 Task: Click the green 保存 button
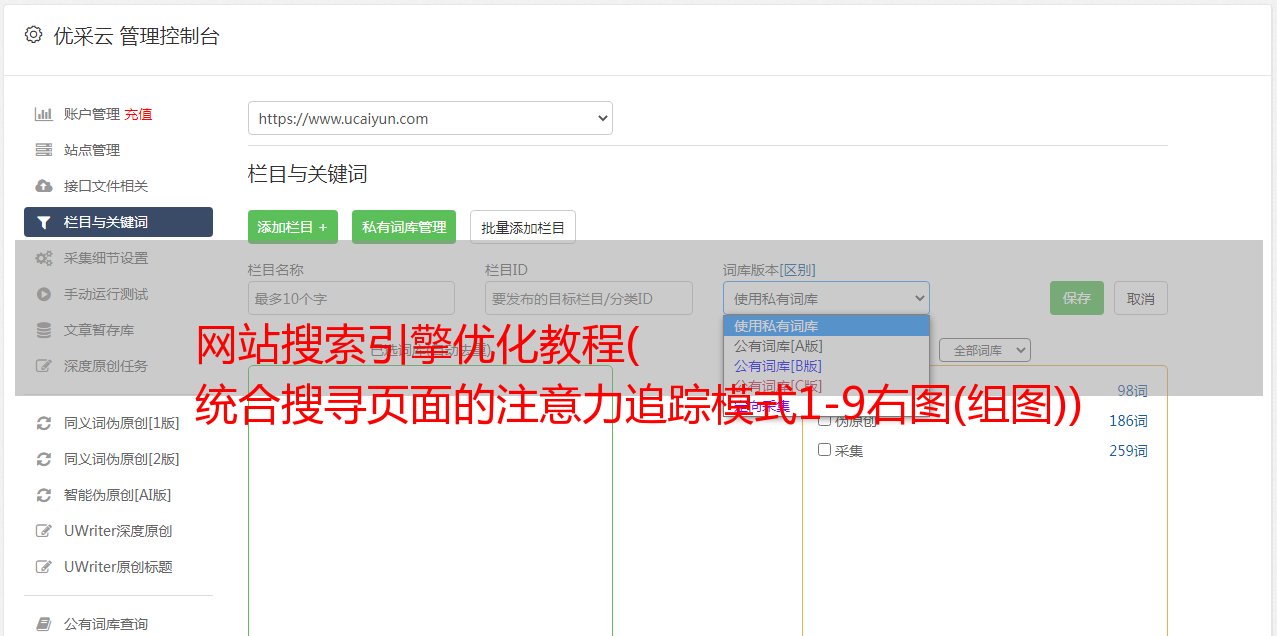click(x=1077, y=298)
